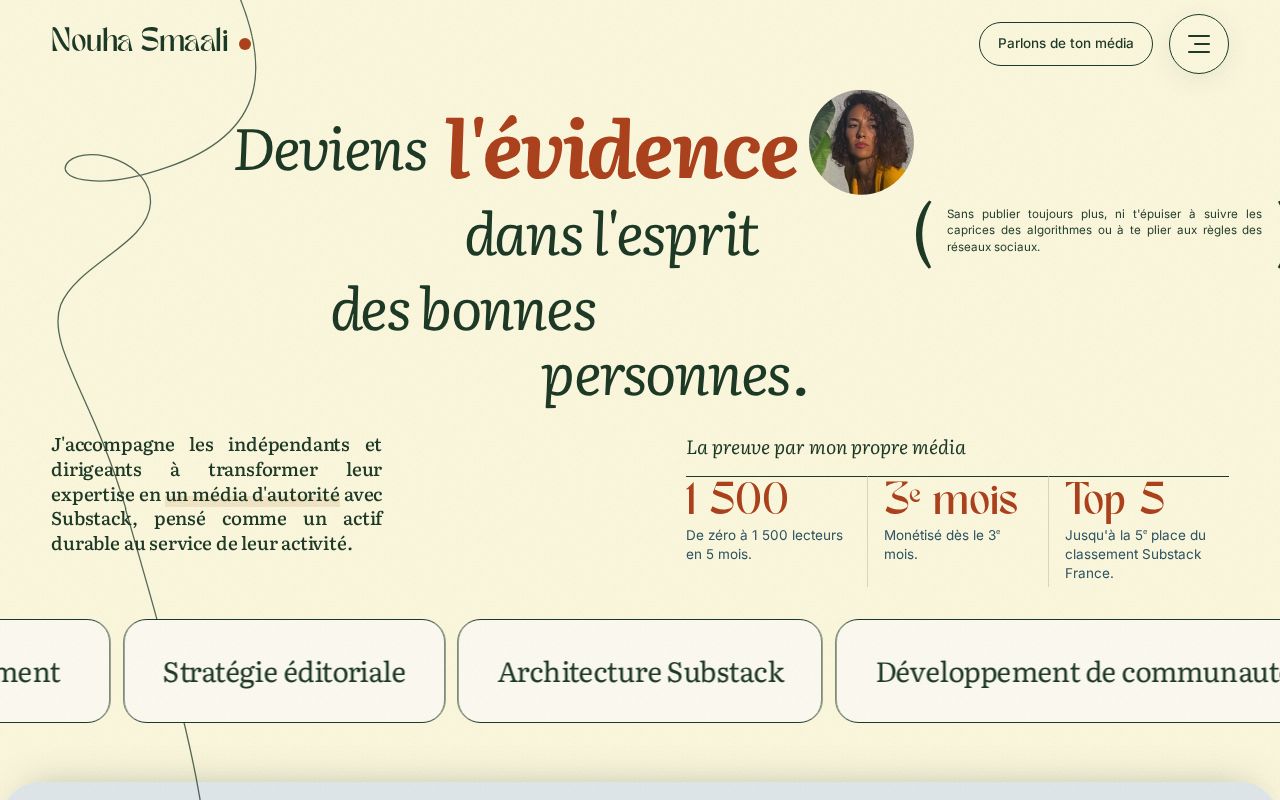1280x800 pixels.
Task: Click the "1 500" statistic
Action: coord(737,500)
